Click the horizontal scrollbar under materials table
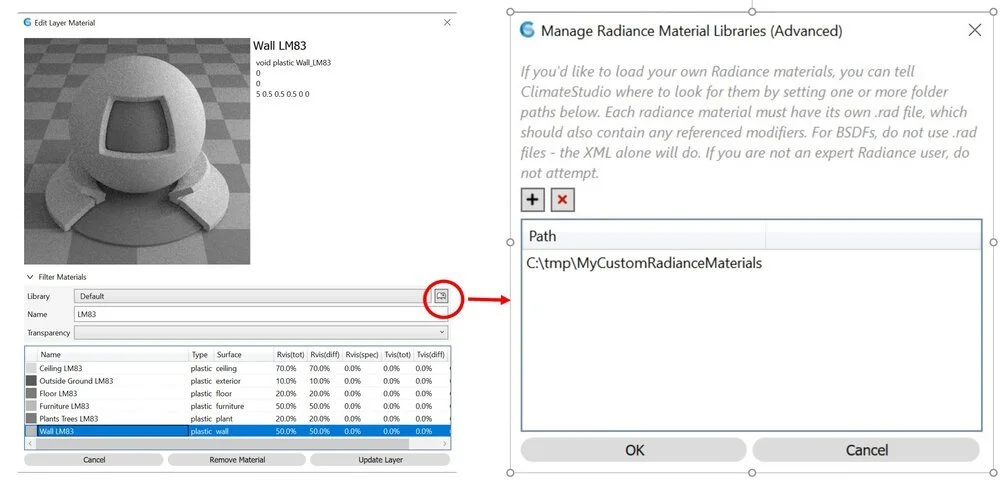 coord(222,443)
